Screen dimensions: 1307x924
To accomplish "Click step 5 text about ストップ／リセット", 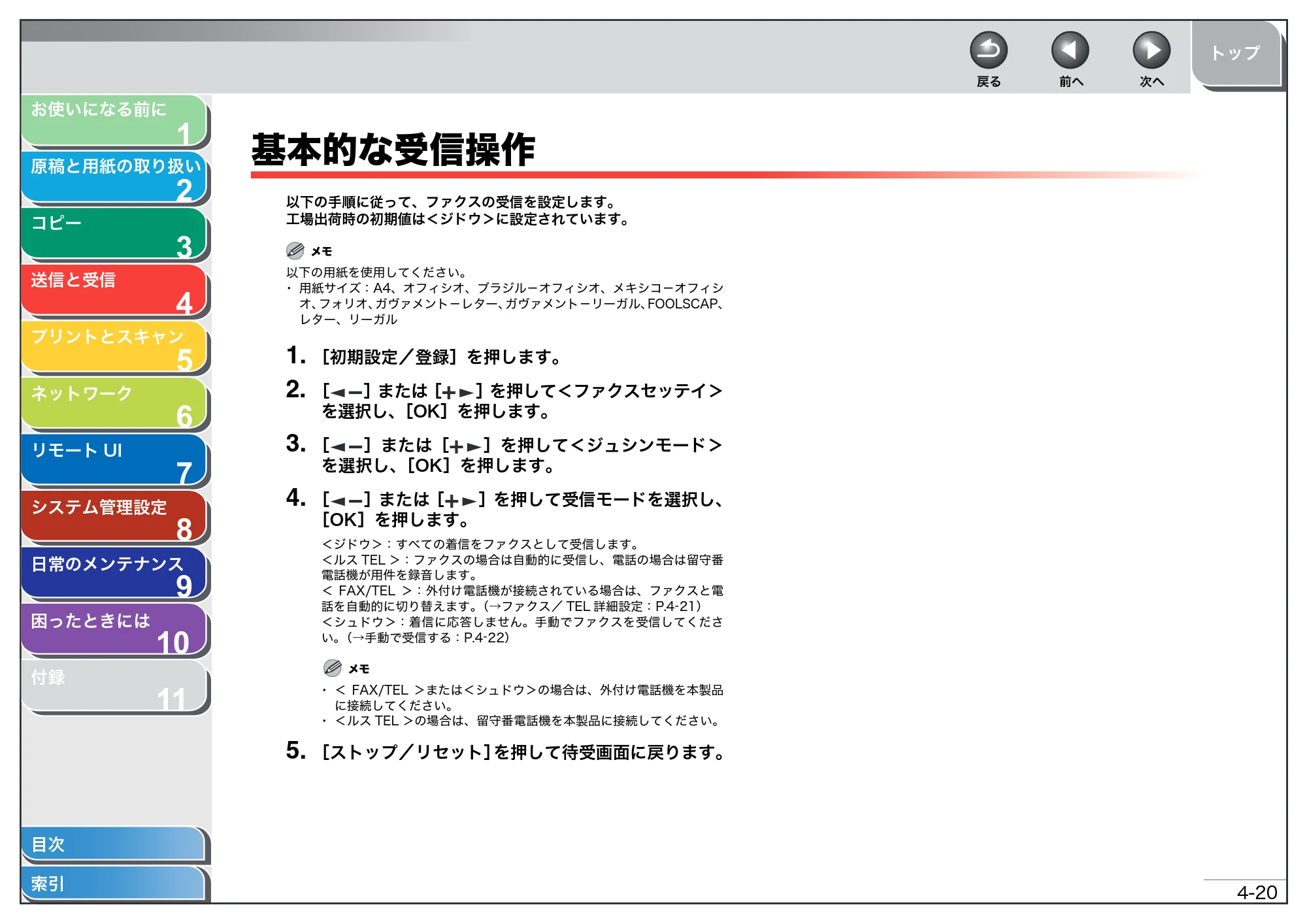I will (x=523, y=753).
